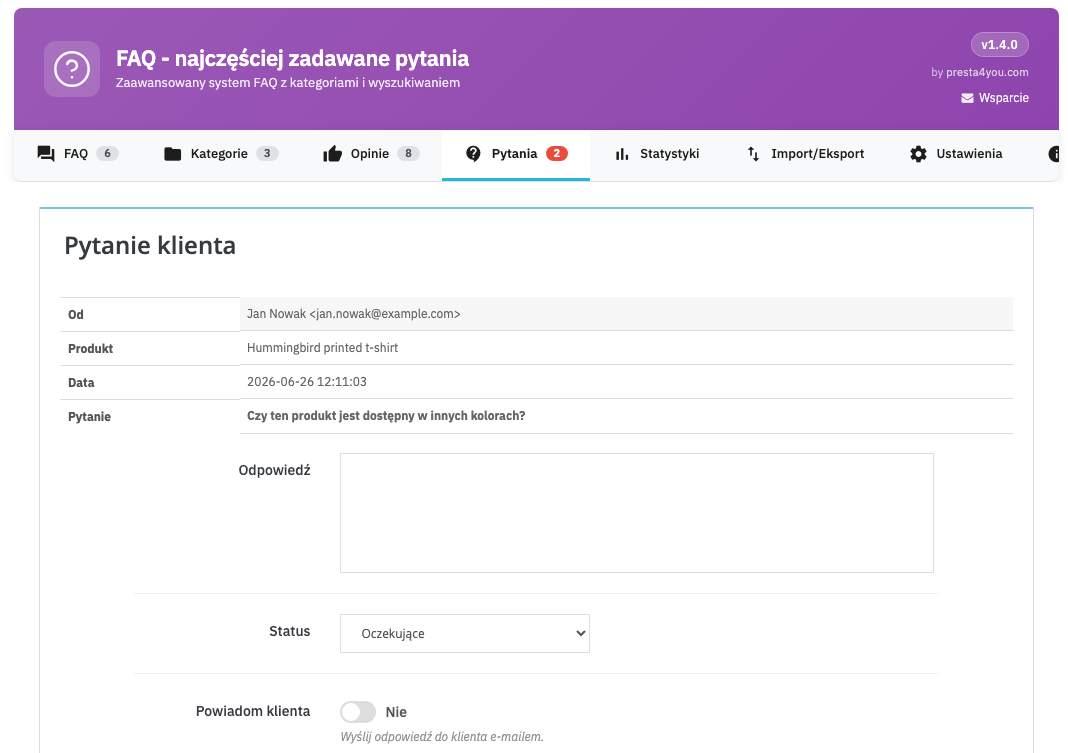This screenshot has width=1068, height=753.
Task: Click the gear icon beside Ustawienia
Action: 918,154
